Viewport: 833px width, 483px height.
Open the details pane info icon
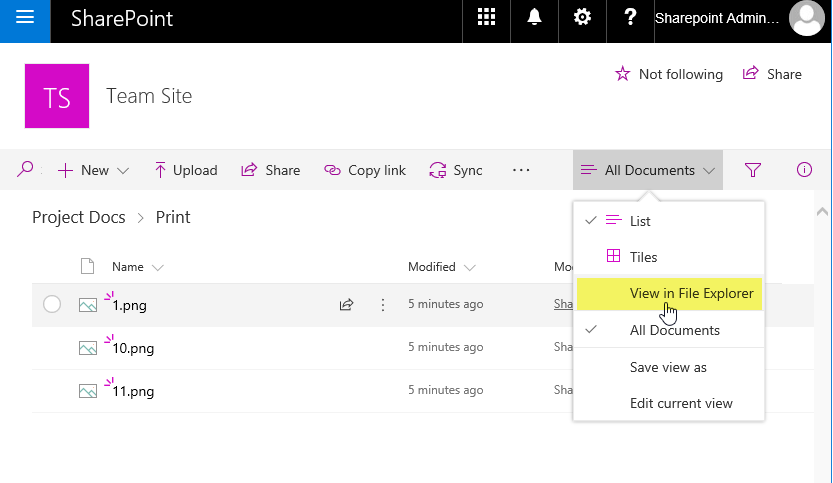pos(804,170)
